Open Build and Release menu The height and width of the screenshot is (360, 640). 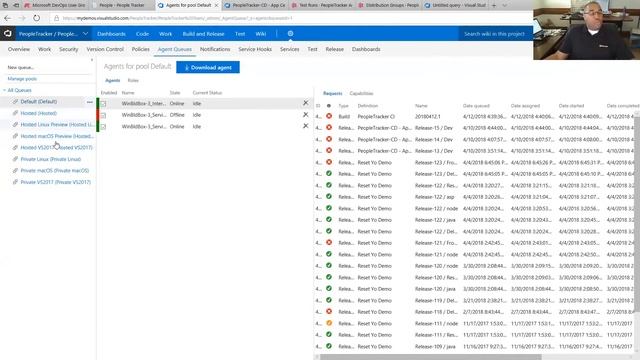[x=203, y=34]
